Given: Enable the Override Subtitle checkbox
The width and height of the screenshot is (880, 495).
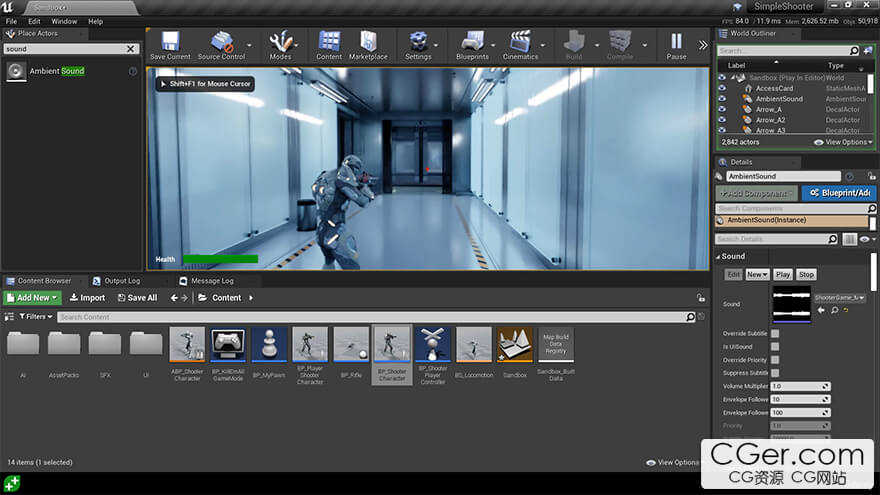Looking at the screenshot, I should [775, 333].
